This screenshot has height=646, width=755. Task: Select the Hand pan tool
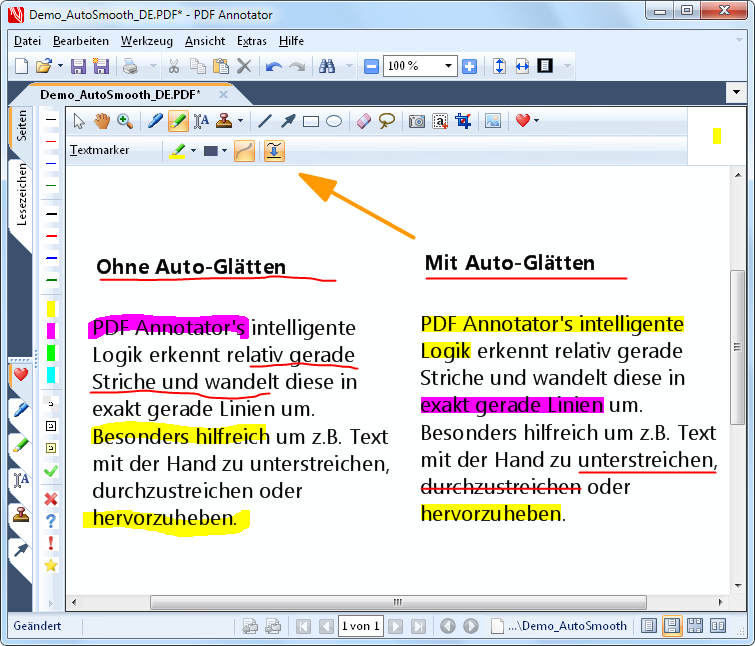coord(102,121)
